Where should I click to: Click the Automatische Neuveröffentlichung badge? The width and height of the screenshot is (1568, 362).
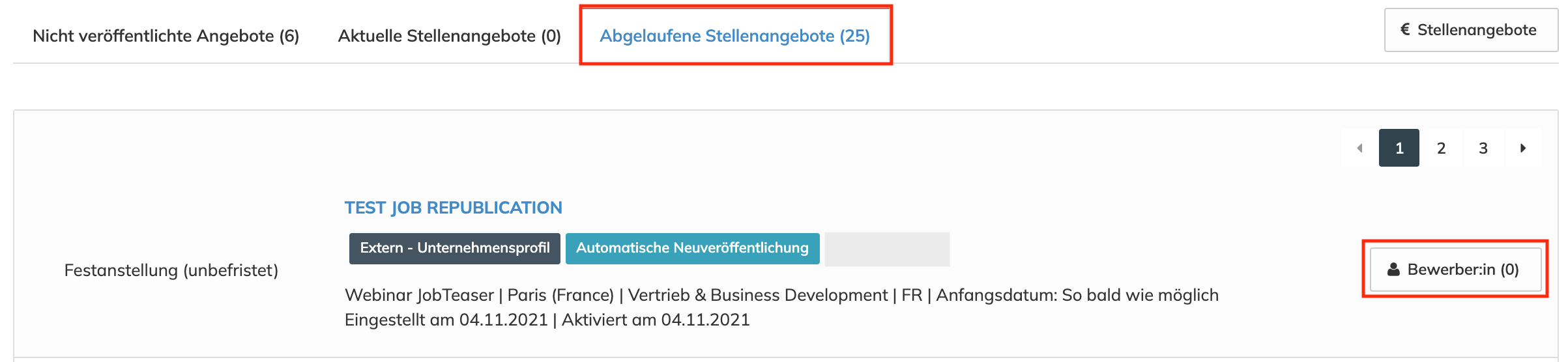pos(692,248)
